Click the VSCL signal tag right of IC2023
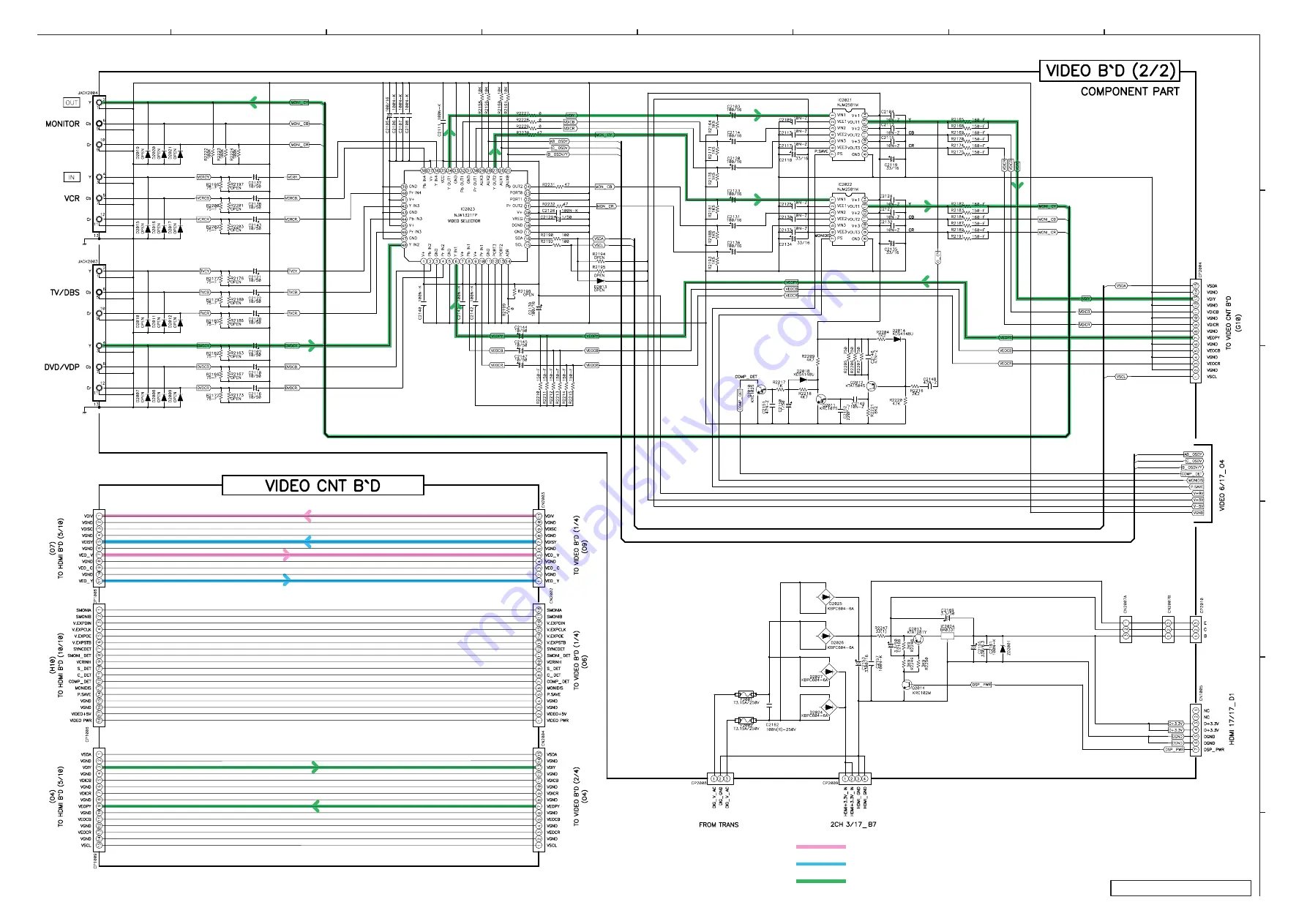Viewport: 1307px width, 924px height. (x=599, y=246)
